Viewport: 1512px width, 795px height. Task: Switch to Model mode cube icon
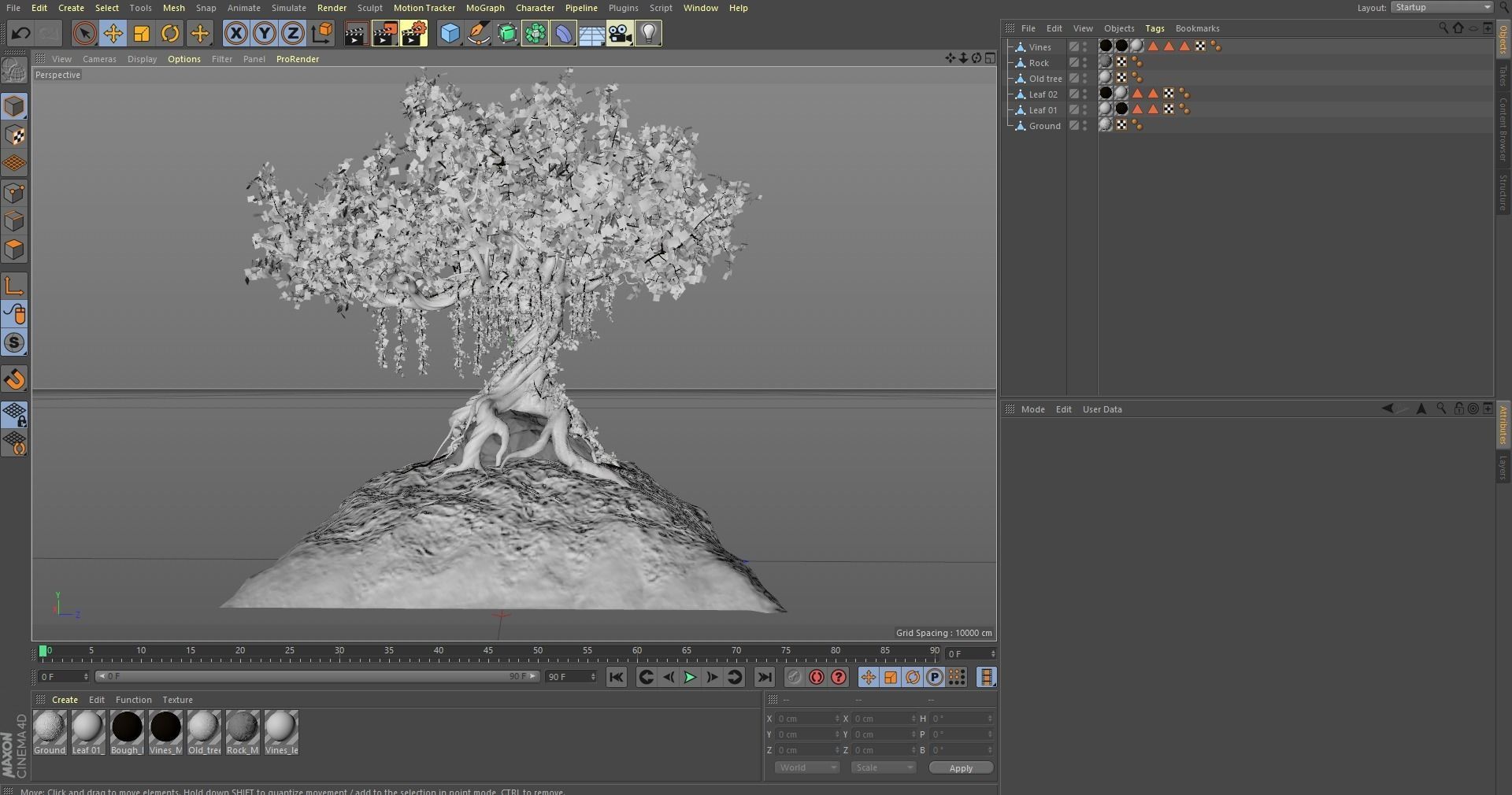click(14, 106)
